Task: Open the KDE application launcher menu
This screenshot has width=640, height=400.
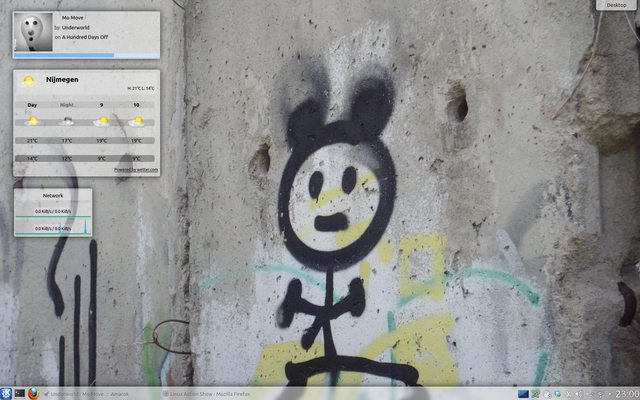Action: 5,393
